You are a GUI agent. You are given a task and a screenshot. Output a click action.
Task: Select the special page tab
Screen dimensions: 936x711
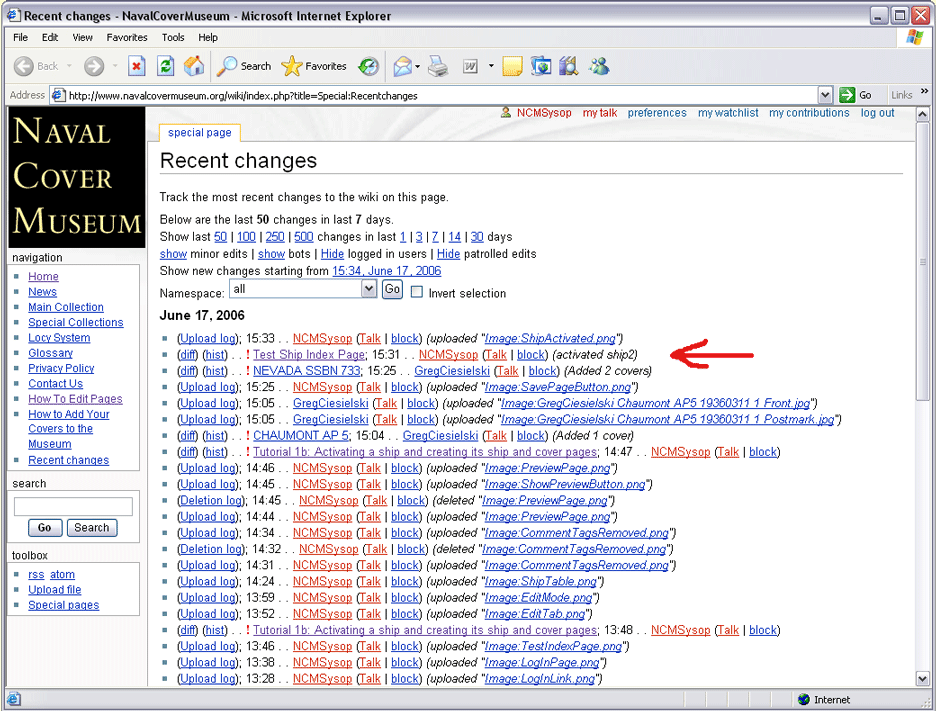click(199, 133)
